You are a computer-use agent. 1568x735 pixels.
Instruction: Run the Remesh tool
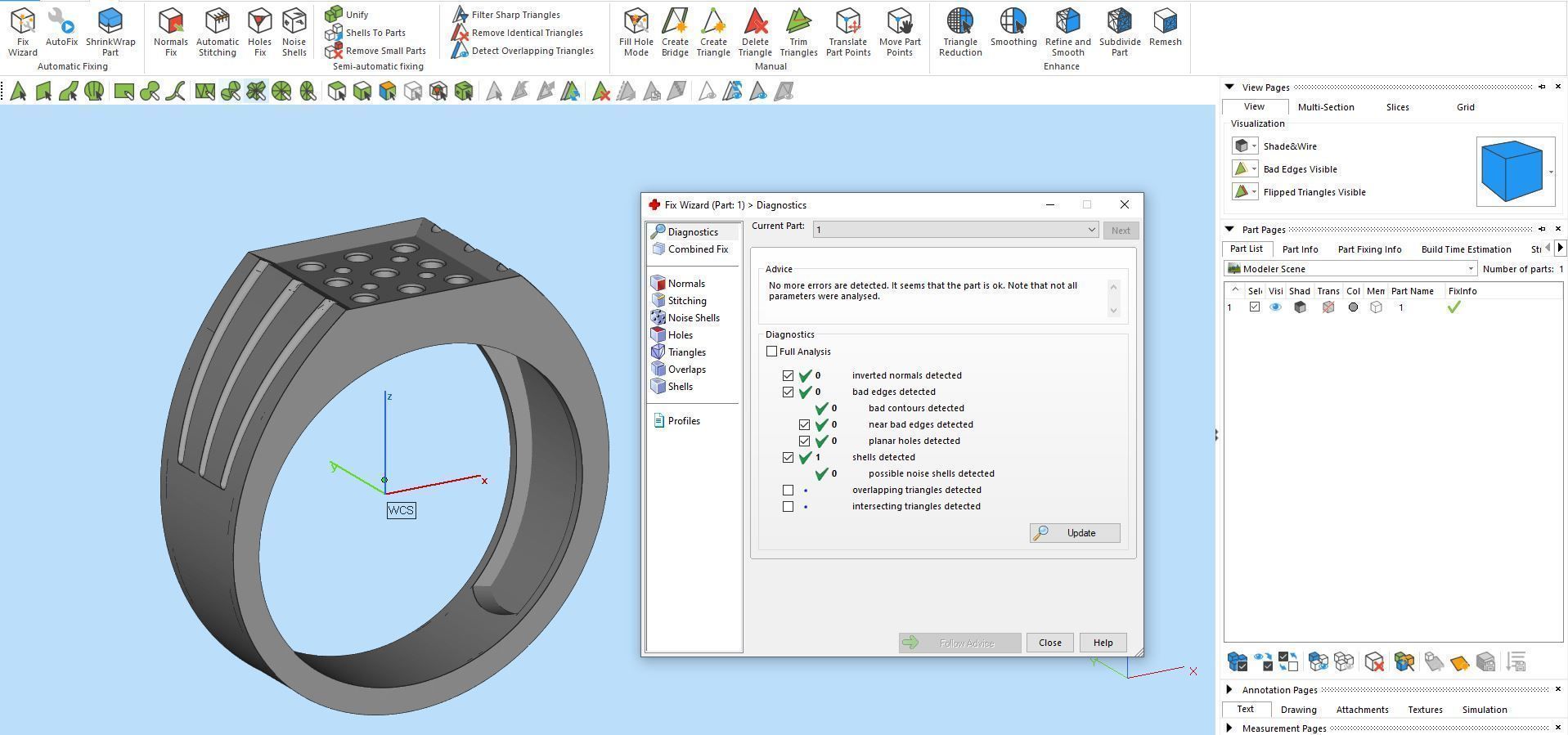[1165, 28]
